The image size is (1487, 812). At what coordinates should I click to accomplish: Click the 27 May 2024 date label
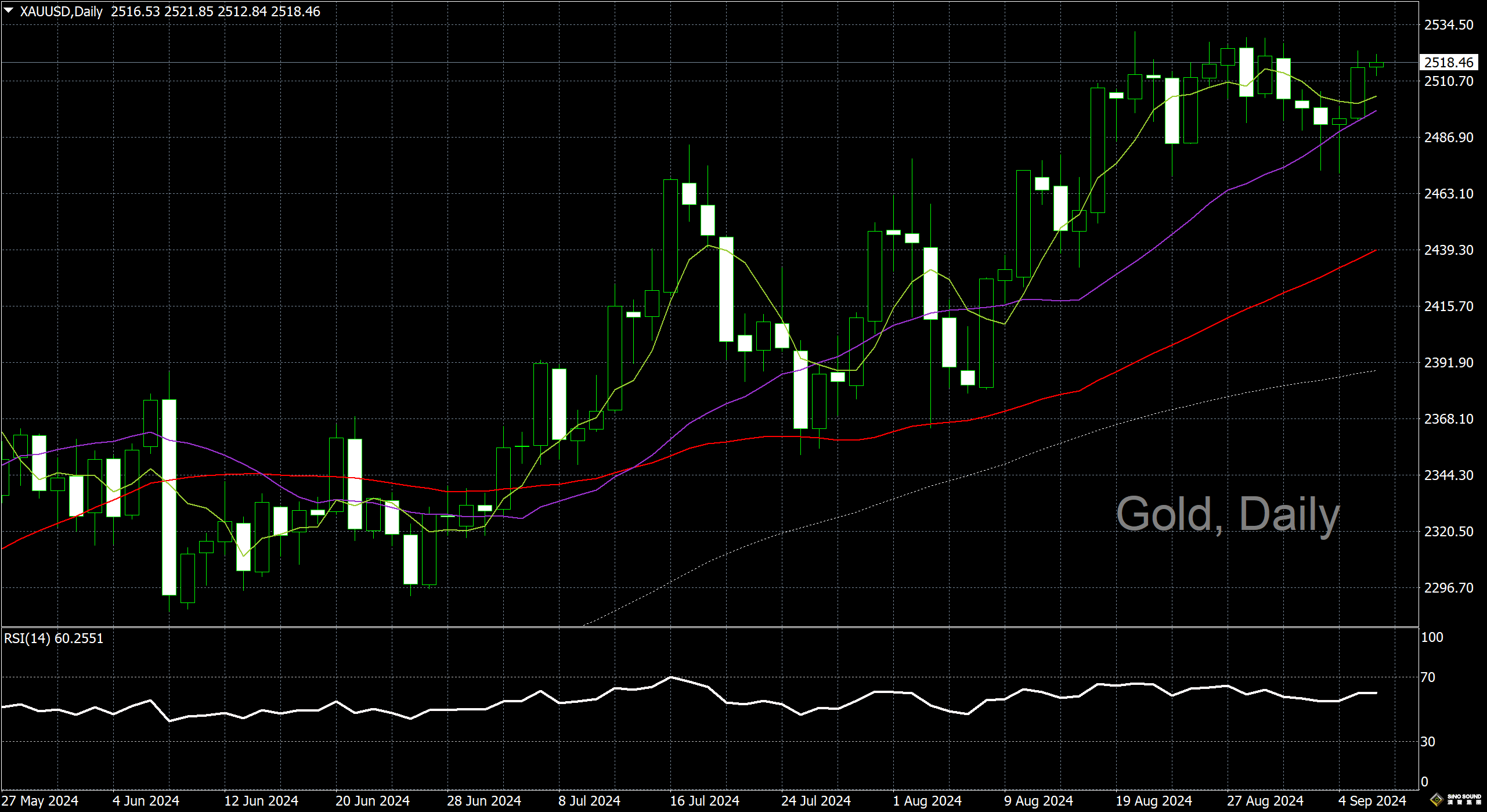[40, 801]
